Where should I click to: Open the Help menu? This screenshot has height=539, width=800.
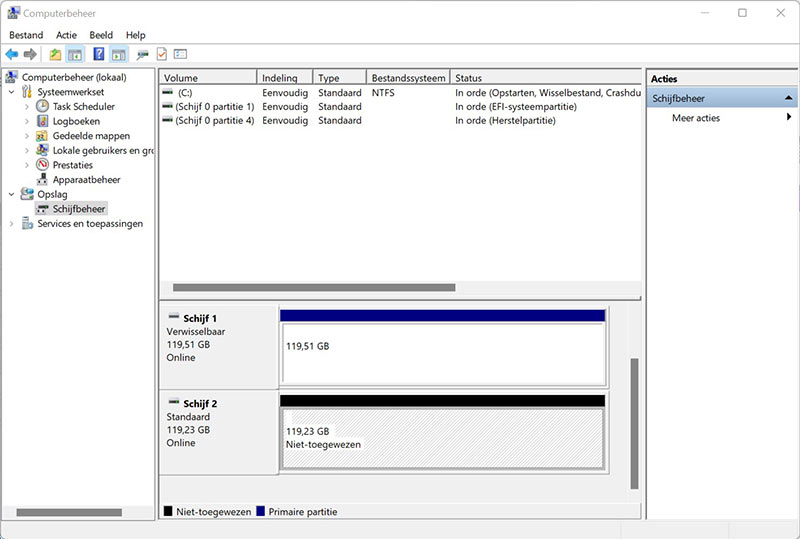click(136, 35)
